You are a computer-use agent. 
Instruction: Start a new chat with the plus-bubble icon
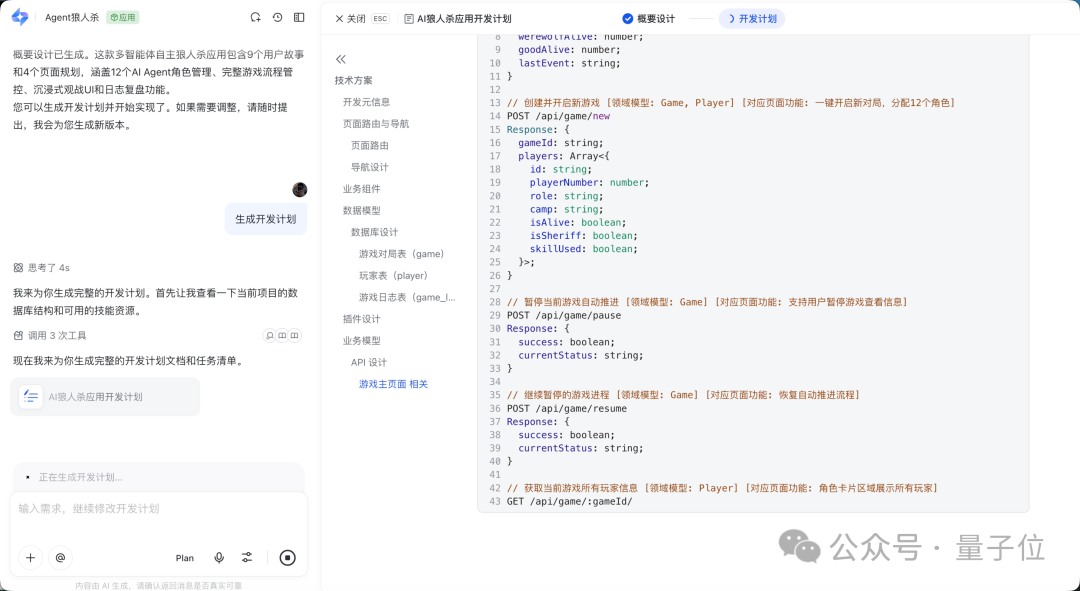(256, 18)
